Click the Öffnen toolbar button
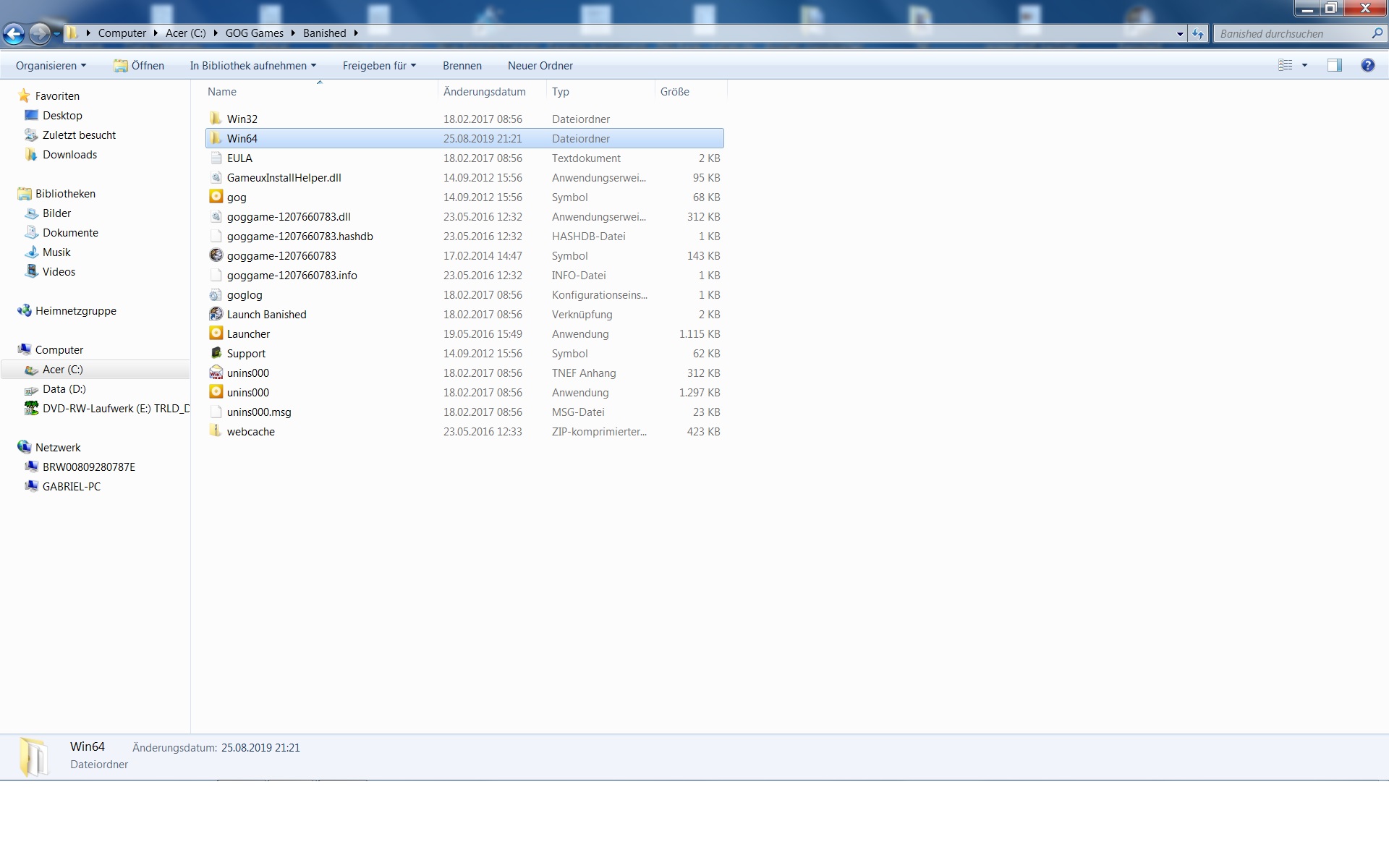 coord(139,66)
